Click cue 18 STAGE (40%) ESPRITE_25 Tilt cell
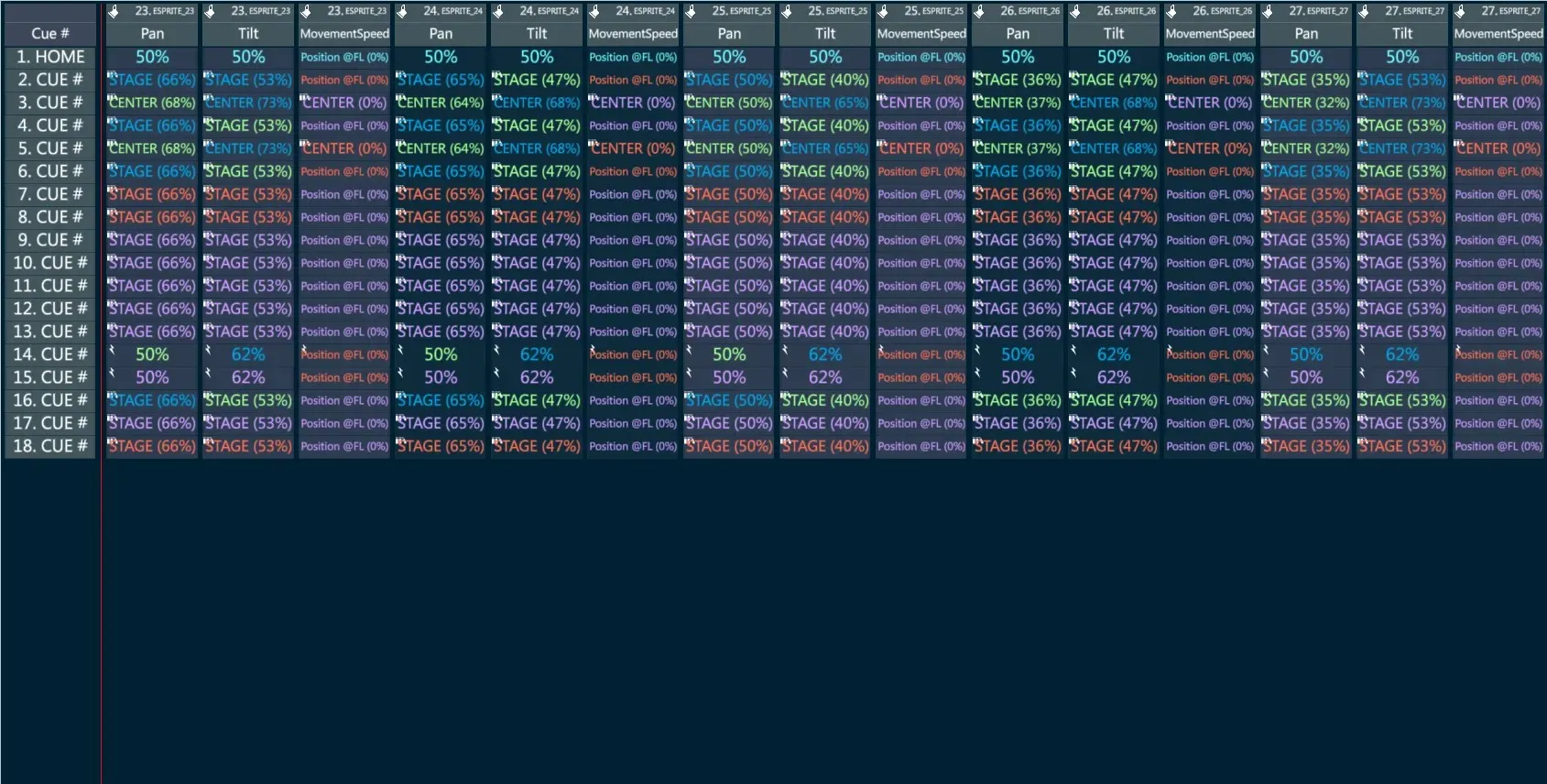1547x784 pixels. click(x=825, y=446)
